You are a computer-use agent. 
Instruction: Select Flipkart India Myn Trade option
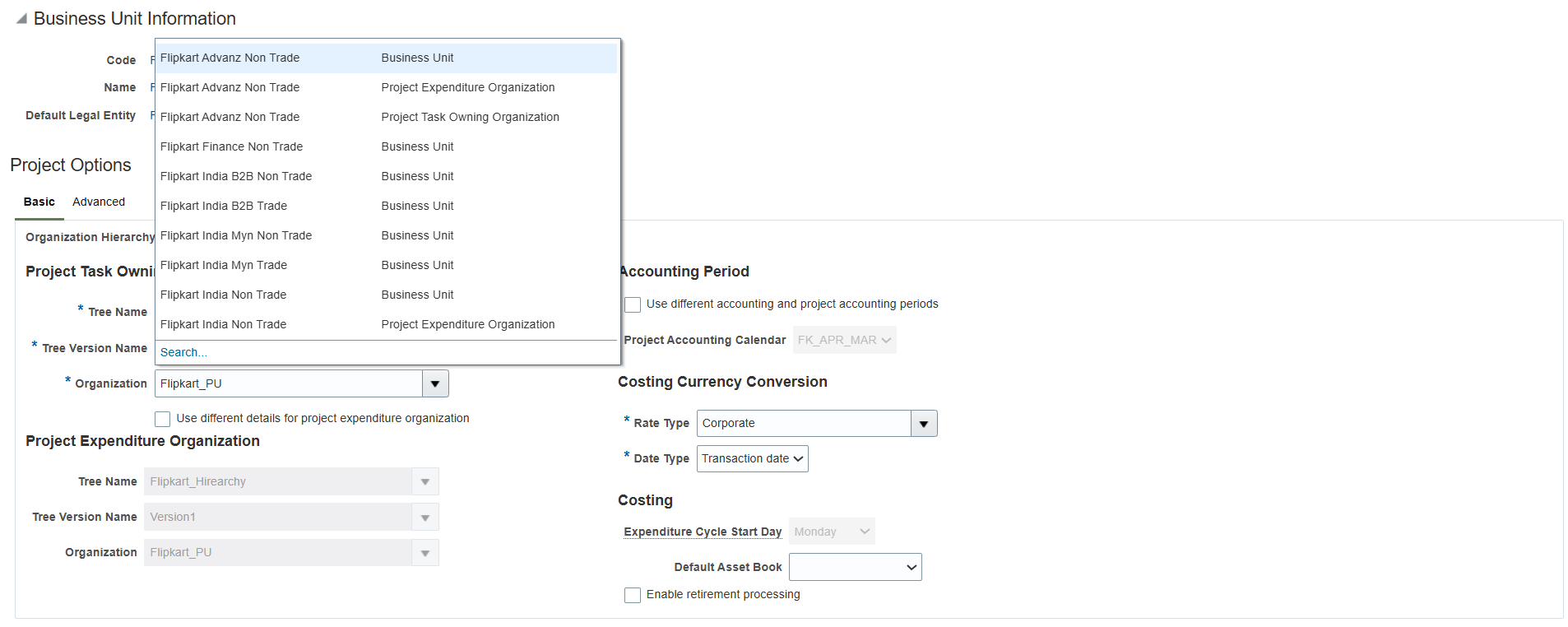coord(387,265)
